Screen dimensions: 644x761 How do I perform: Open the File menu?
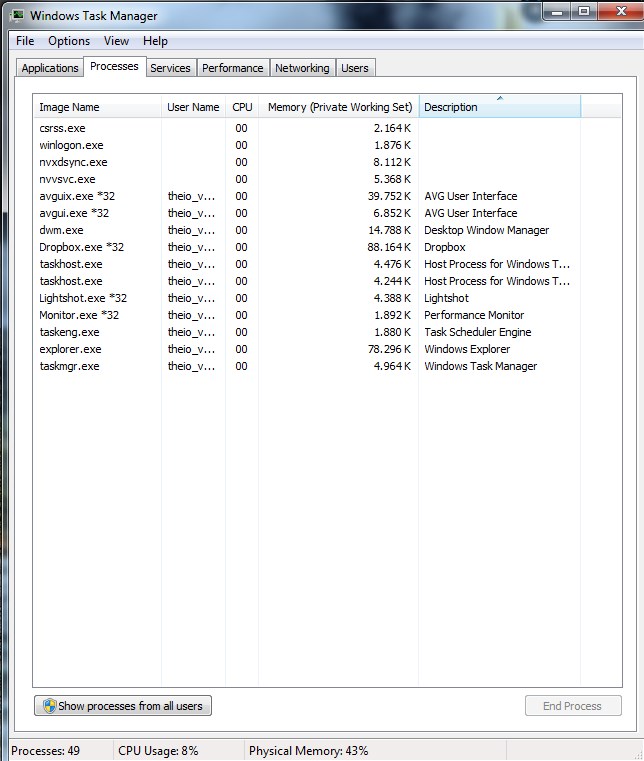(x=25, y=41)
